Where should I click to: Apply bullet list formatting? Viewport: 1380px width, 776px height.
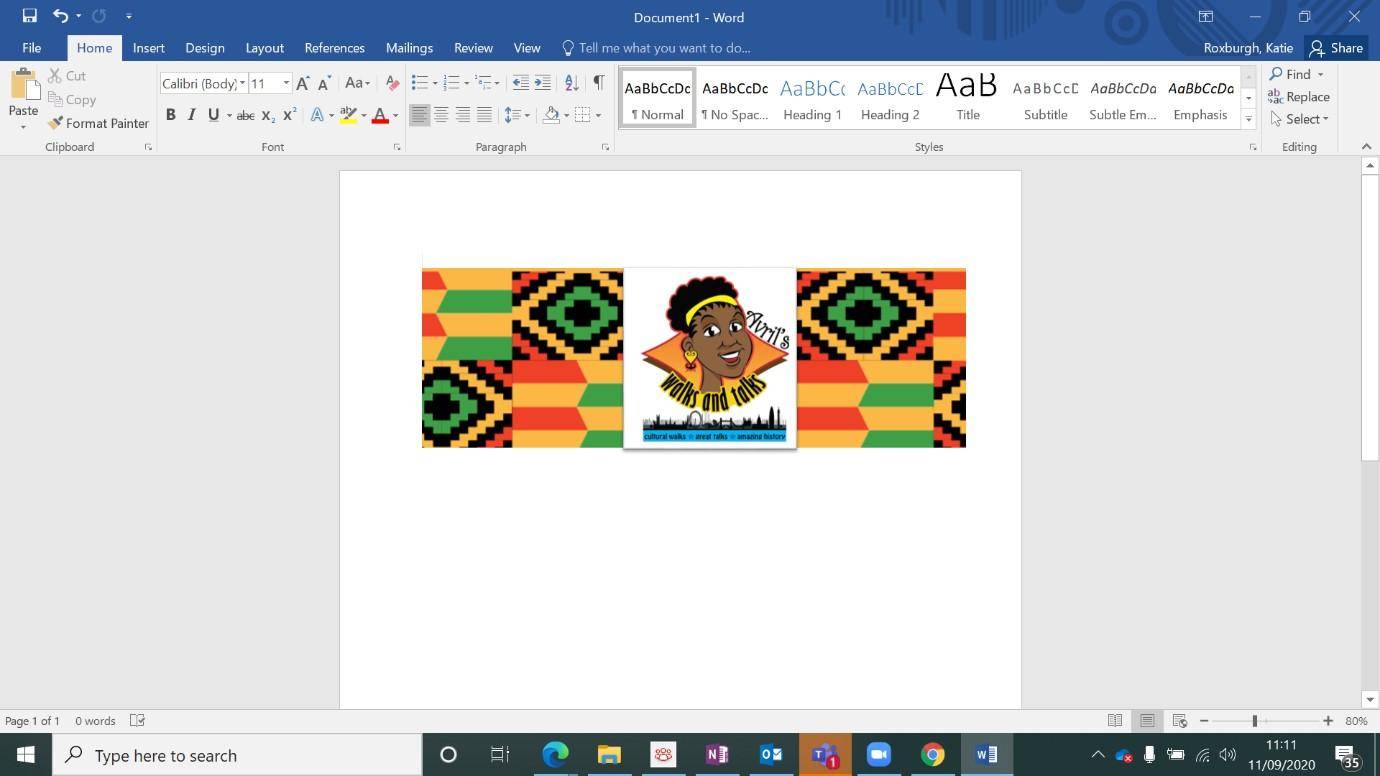[420, 83]
